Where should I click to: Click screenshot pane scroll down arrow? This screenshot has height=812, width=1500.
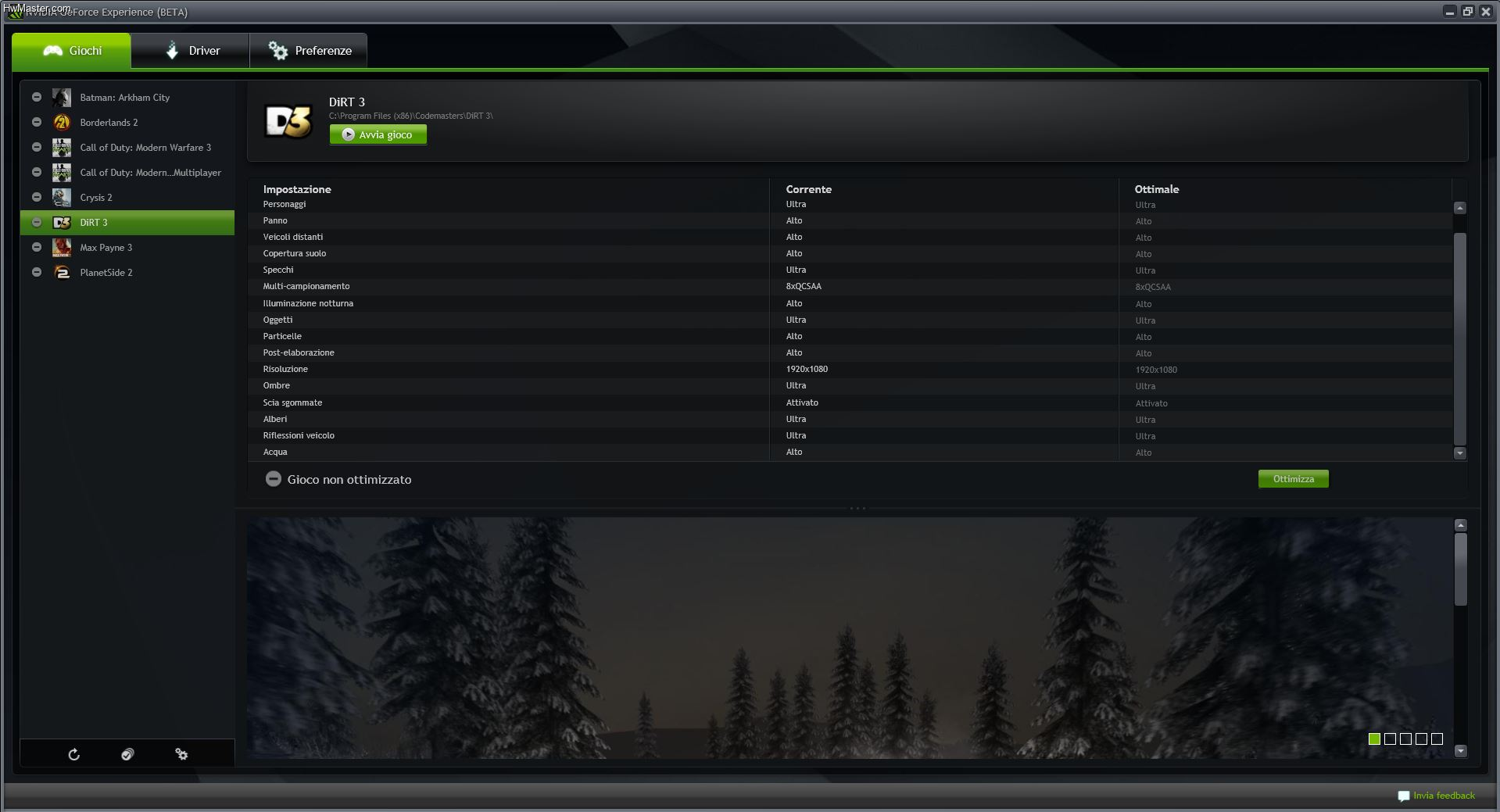pyautogui.click(x=1460, y=751)
